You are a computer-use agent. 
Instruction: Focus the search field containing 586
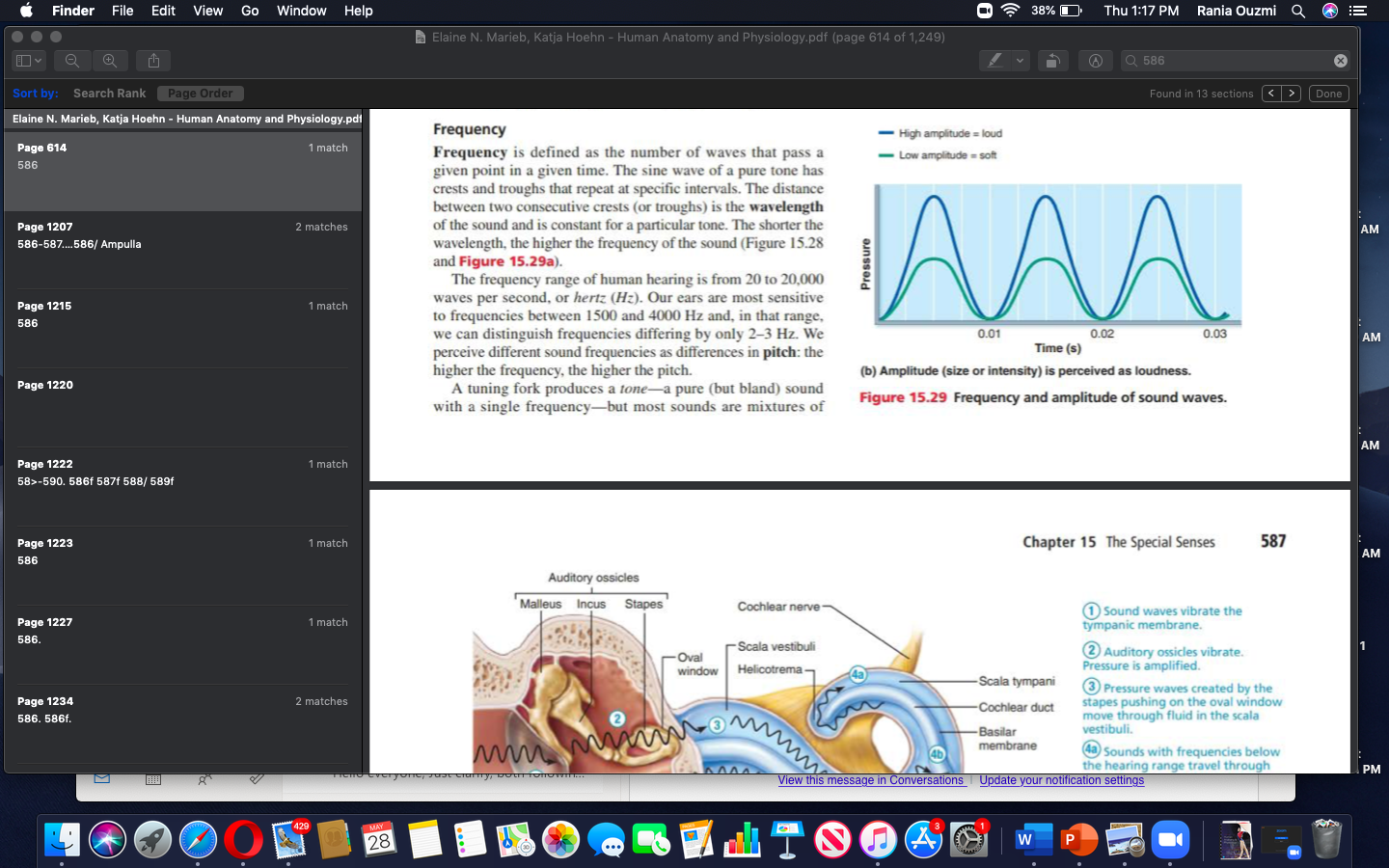tap(1235, 61)
